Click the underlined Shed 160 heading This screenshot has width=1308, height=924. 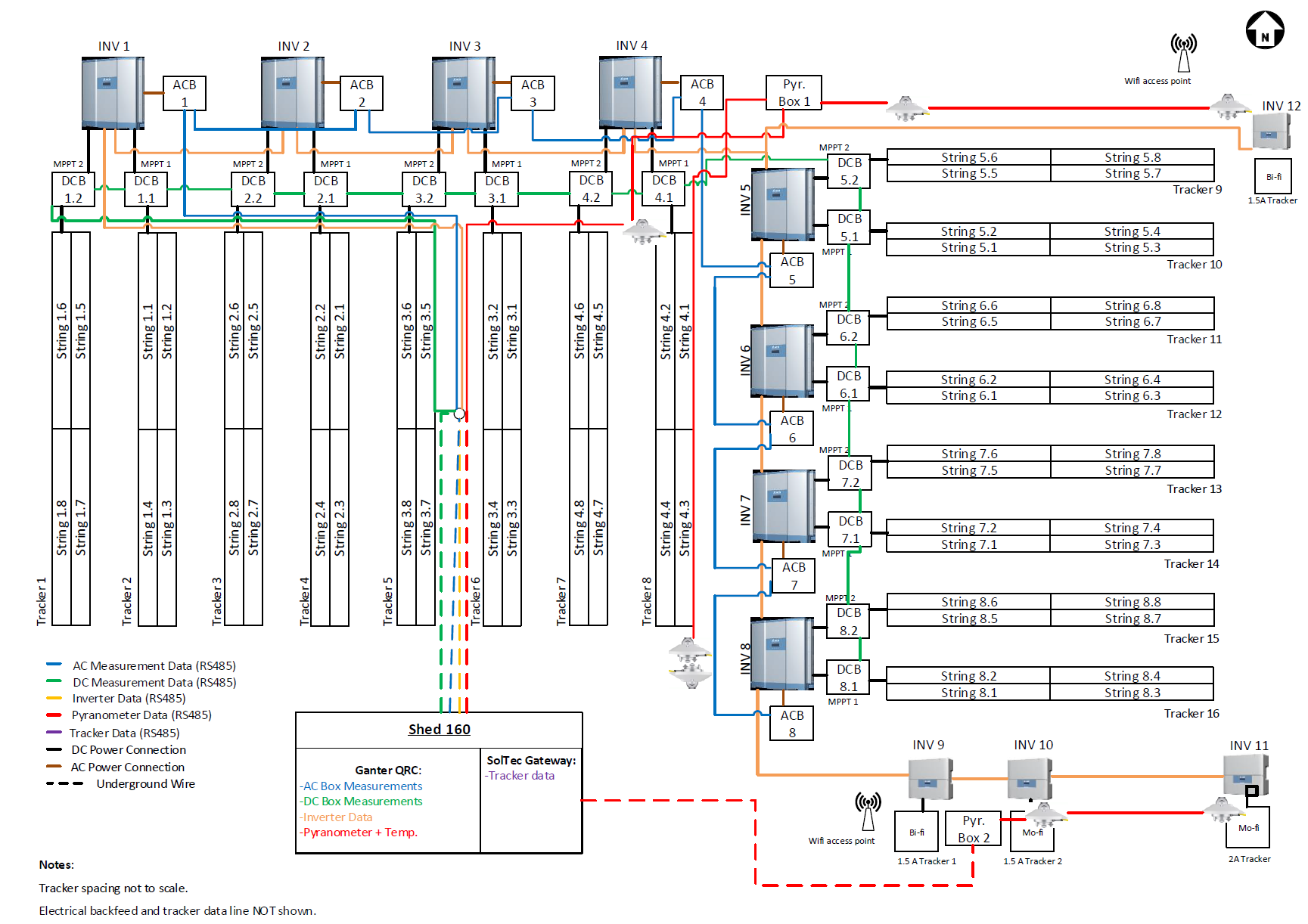point(439,730)
